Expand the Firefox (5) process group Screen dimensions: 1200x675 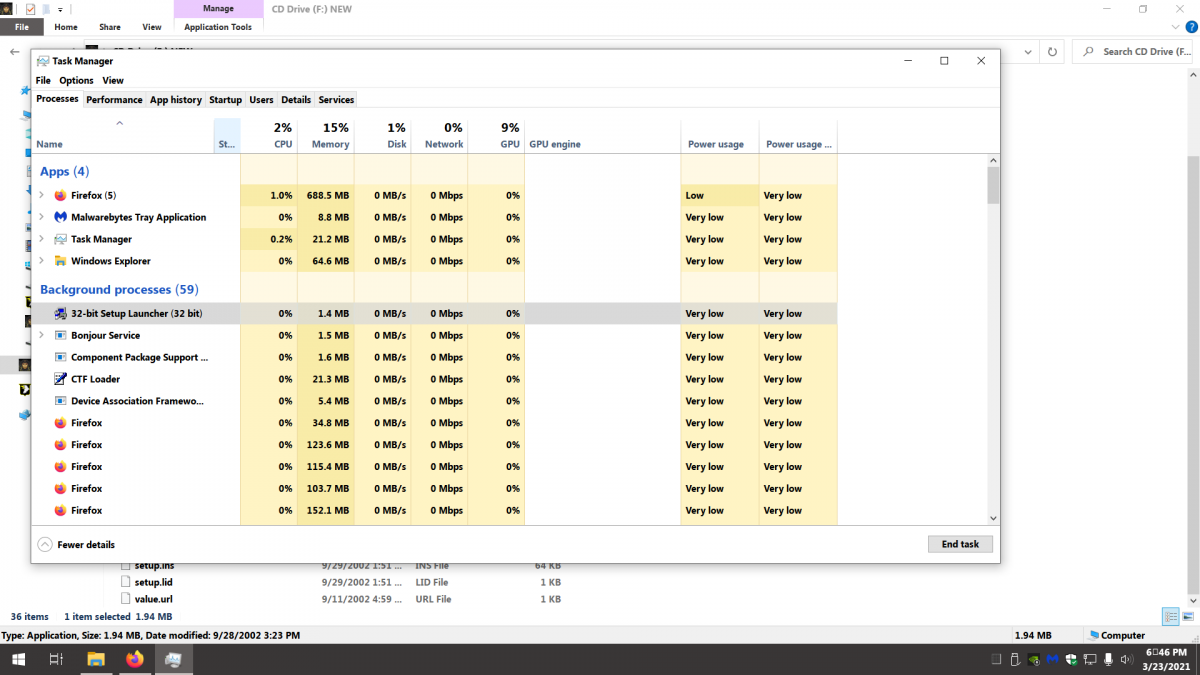point(41,196)
